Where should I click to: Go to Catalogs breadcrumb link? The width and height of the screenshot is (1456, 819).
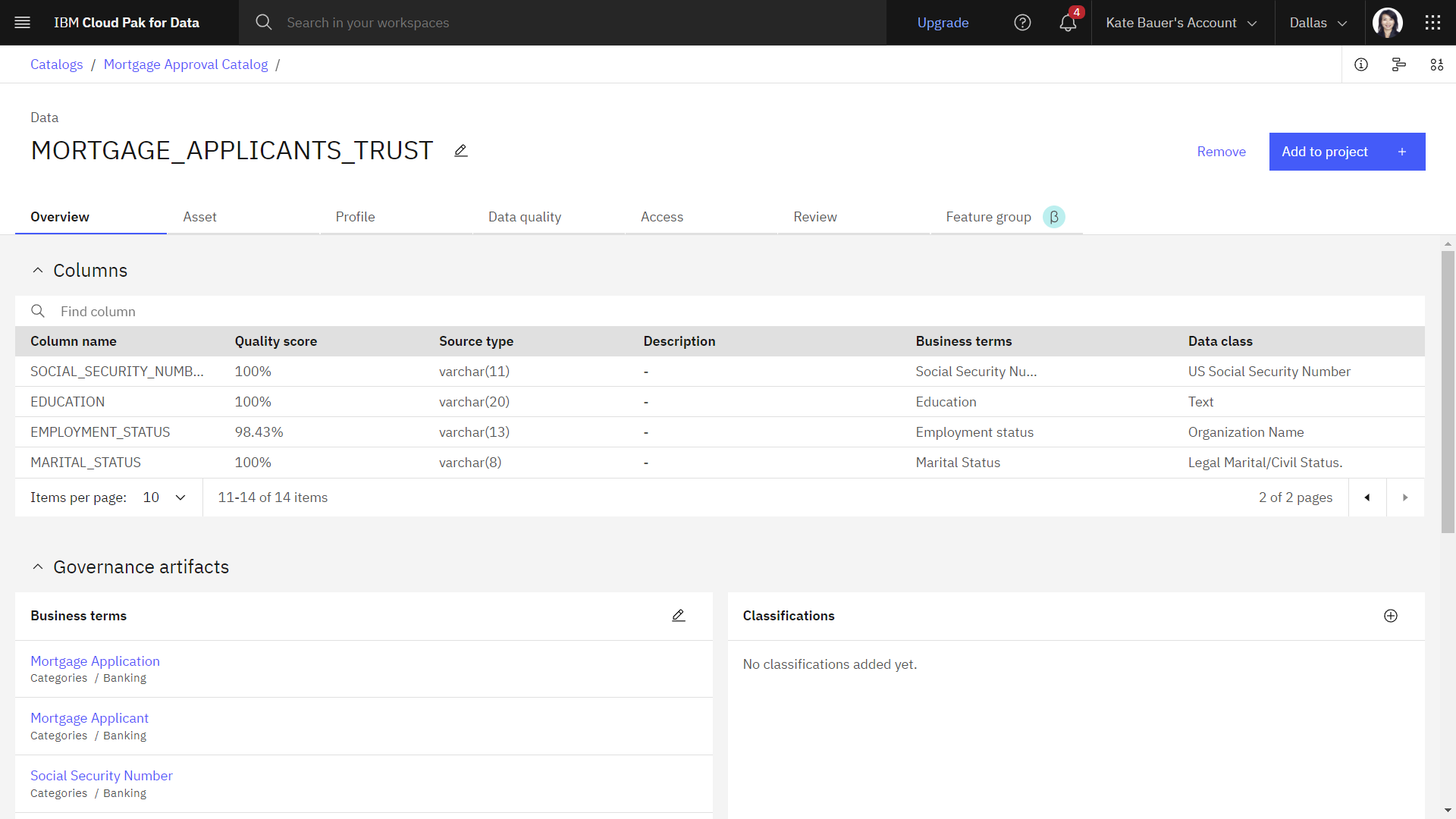[57, 64]
